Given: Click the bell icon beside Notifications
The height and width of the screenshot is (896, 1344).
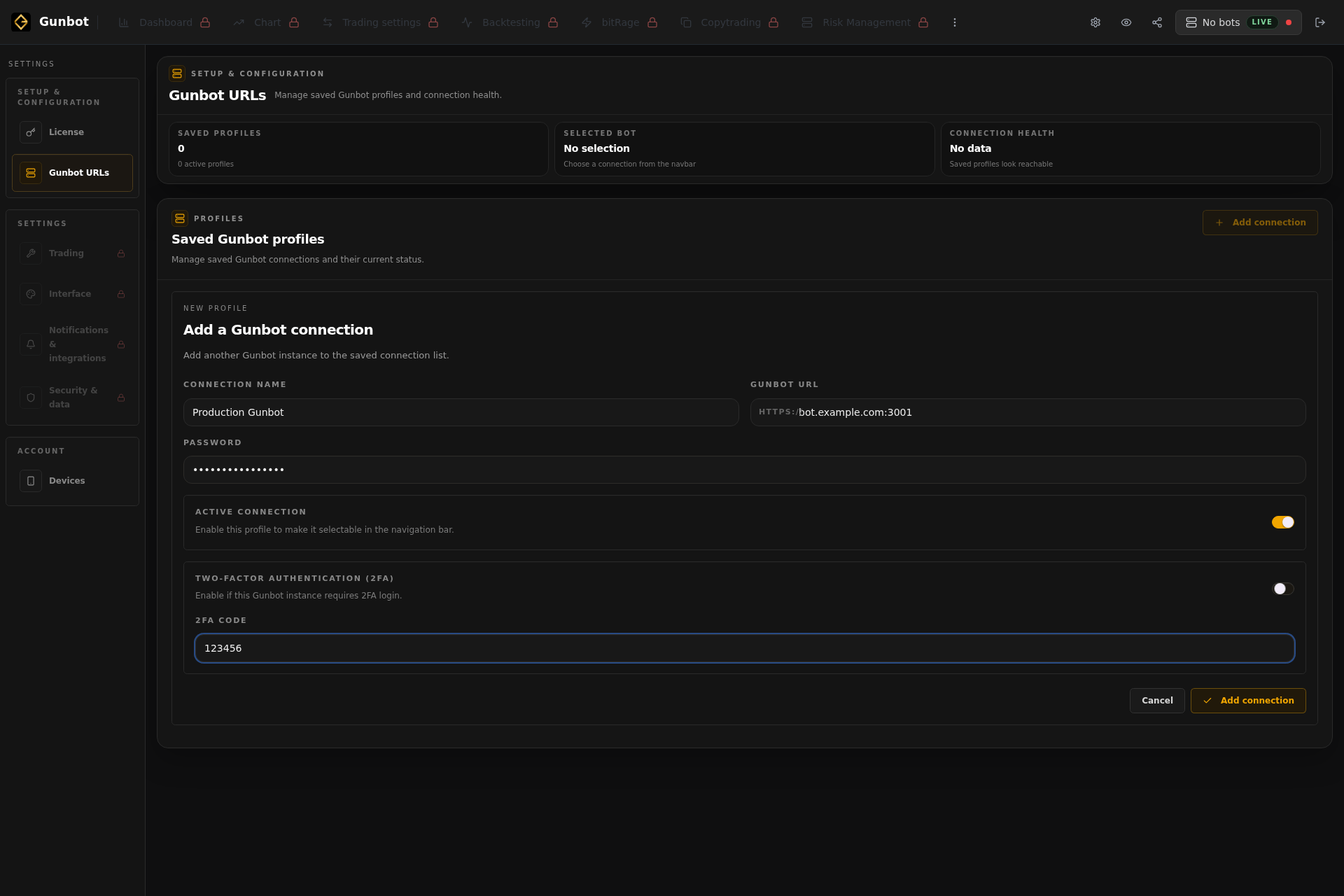Looking at the screenshot, I should coord(31,344).
